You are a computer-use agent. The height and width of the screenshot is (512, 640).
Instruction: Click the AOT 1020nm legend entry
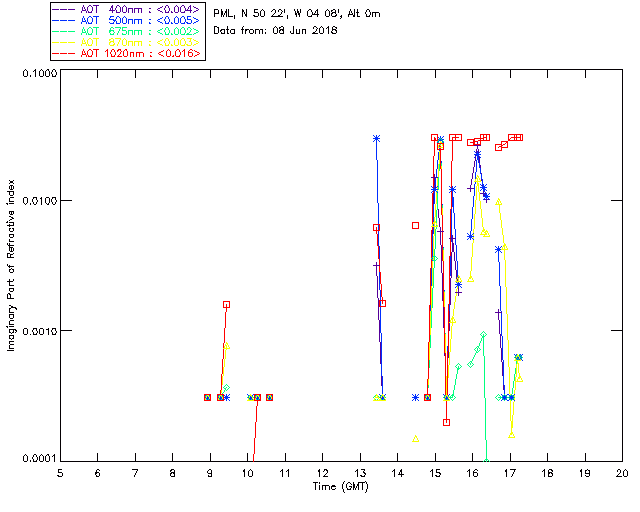[x=127, y=53]
